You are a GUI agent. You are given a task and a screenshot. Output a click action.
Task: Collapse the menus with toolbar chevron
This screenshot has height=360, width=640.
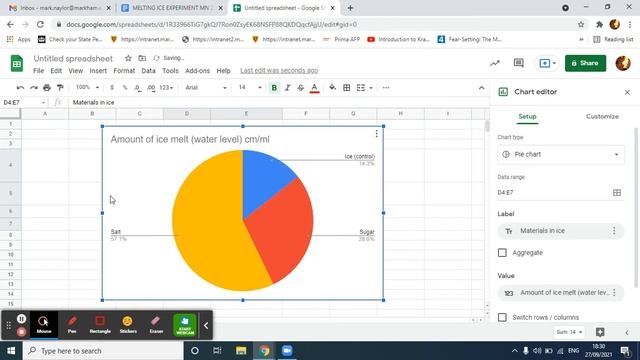[x=482, y=88]
